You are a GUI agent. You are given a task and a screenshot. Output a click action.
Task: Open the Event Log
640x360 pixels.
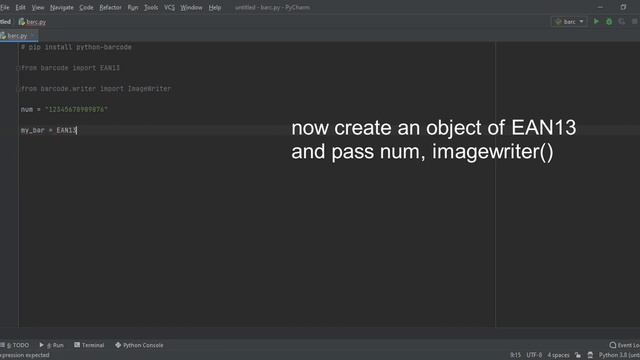click(624, 345)
